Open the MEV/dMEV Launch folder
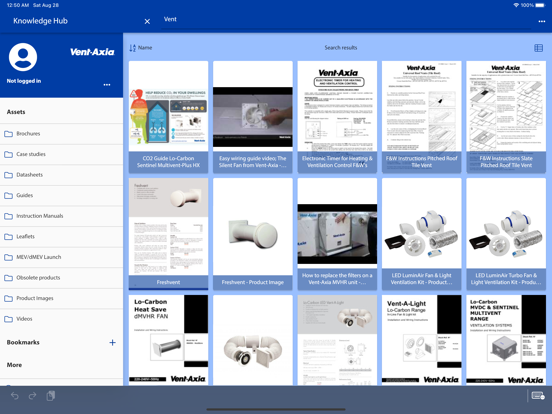Screen dimensions: 552x414 point(62,257)
